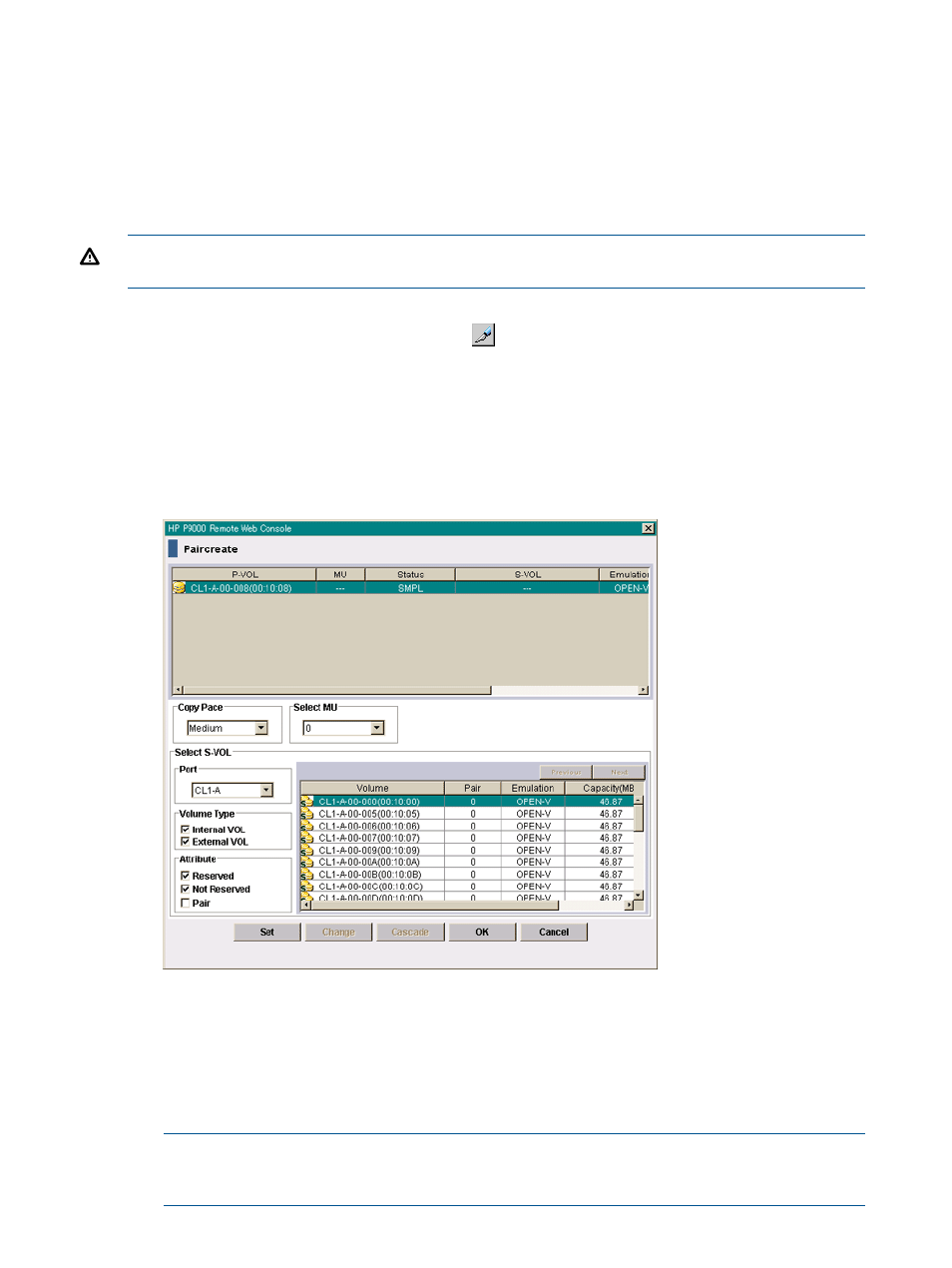The width and height of the screenshot is (952, 1268).
Task: Click the volume list vertical scrollbar thumb
Action: pyautogui.click(x=639, y=818)
